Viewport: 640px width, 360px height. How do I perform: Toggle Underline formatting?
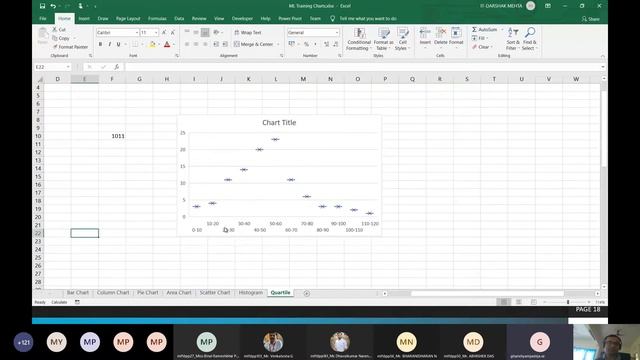(118, 44)
